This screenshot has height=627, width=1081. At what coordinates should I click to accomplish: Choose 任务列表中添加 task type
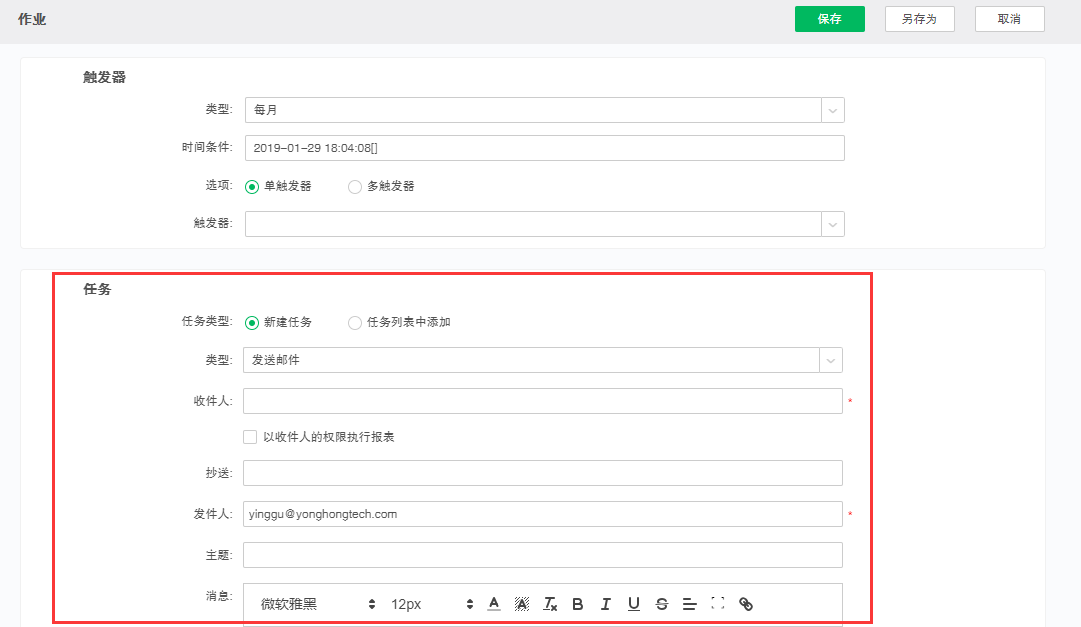[x=355, y=322]
